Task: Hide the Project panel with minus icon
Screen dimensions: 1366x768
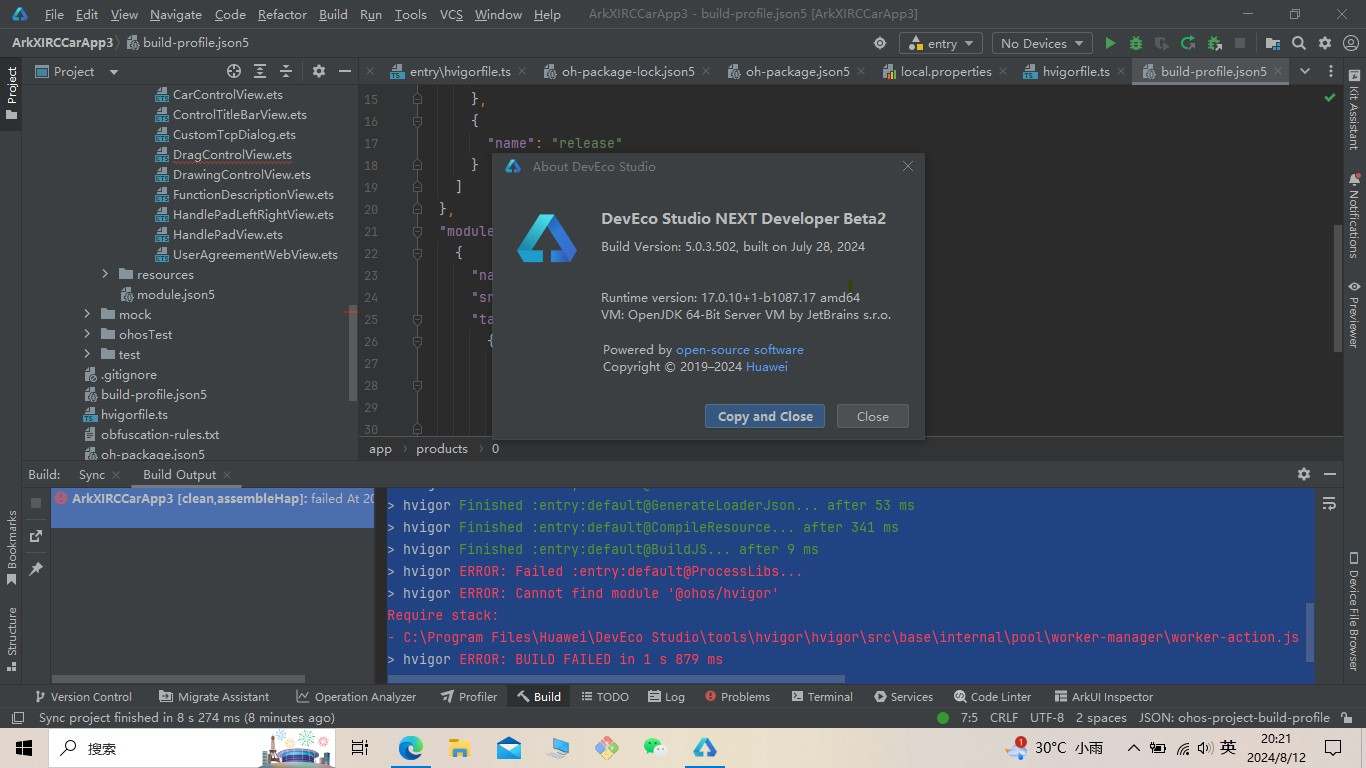Action: 345,71
